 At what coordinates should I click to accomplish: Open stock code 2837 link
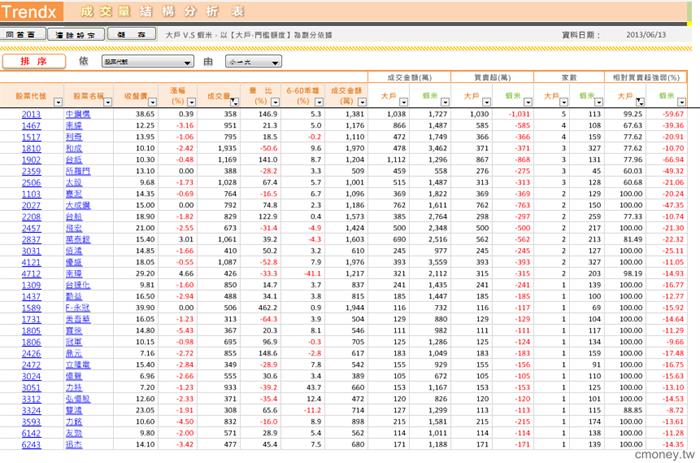tap(31, 239)
